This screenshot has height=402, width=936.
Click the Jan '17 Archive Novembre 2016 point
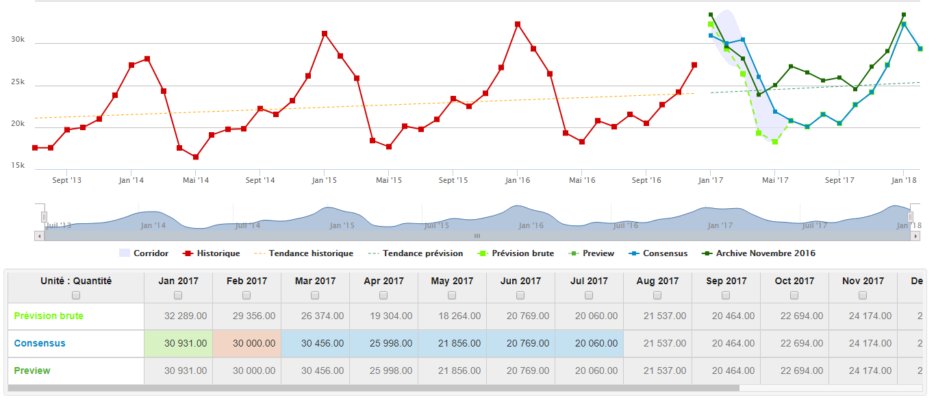coord(710,14)
